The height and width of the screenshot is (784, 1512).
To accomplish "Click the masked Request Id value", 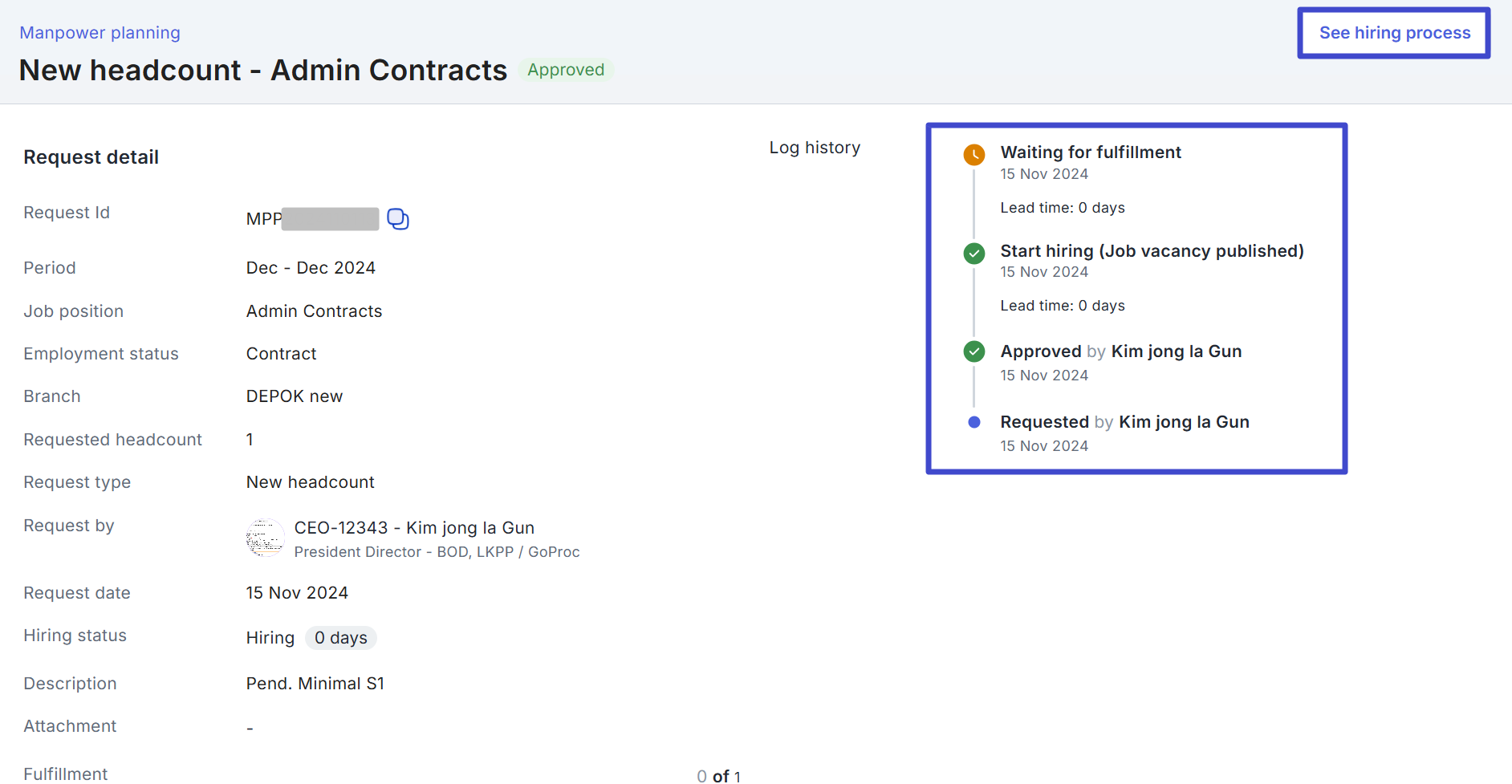I will (330, 219).
